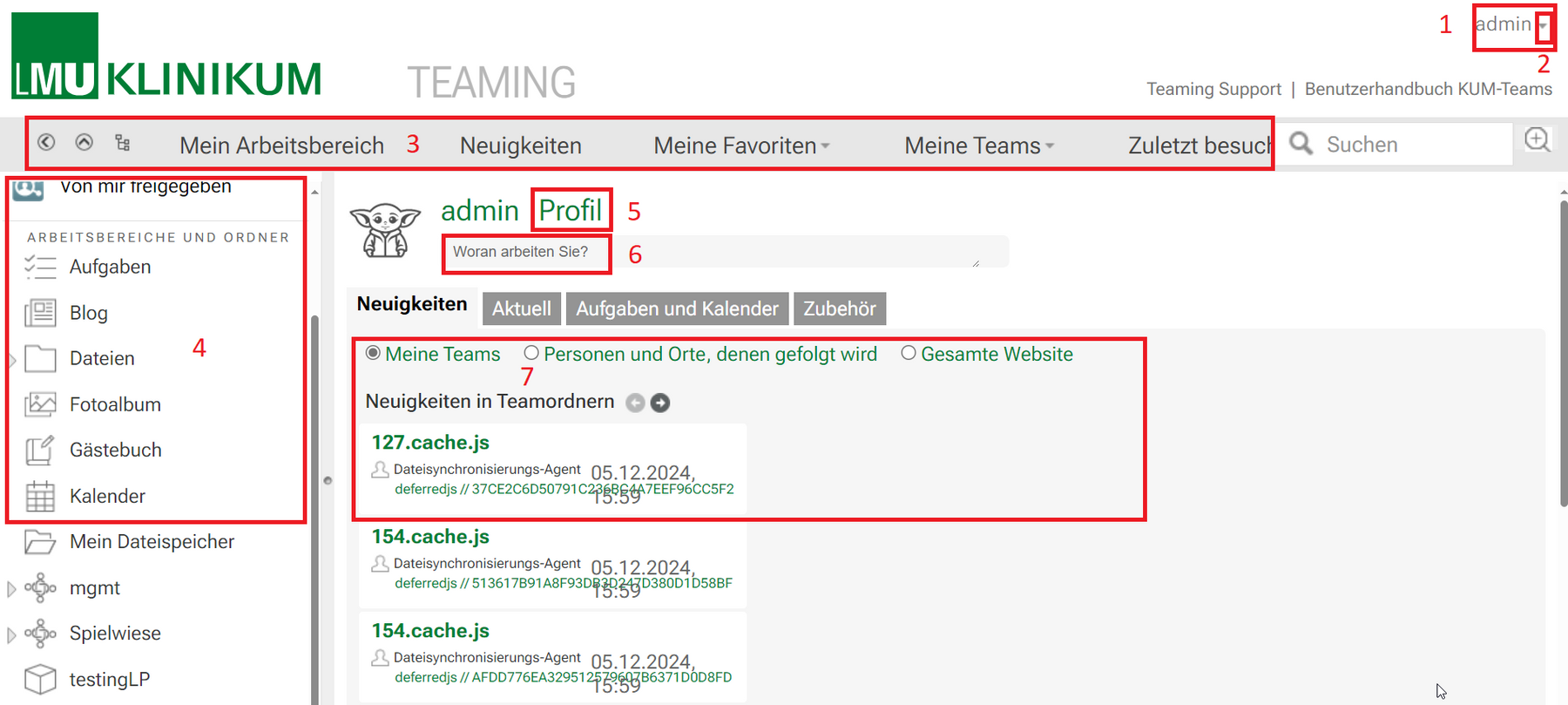Open Gästebuch in the sidebar
The height and width of the screenshot is (705, 1568).
116,450
